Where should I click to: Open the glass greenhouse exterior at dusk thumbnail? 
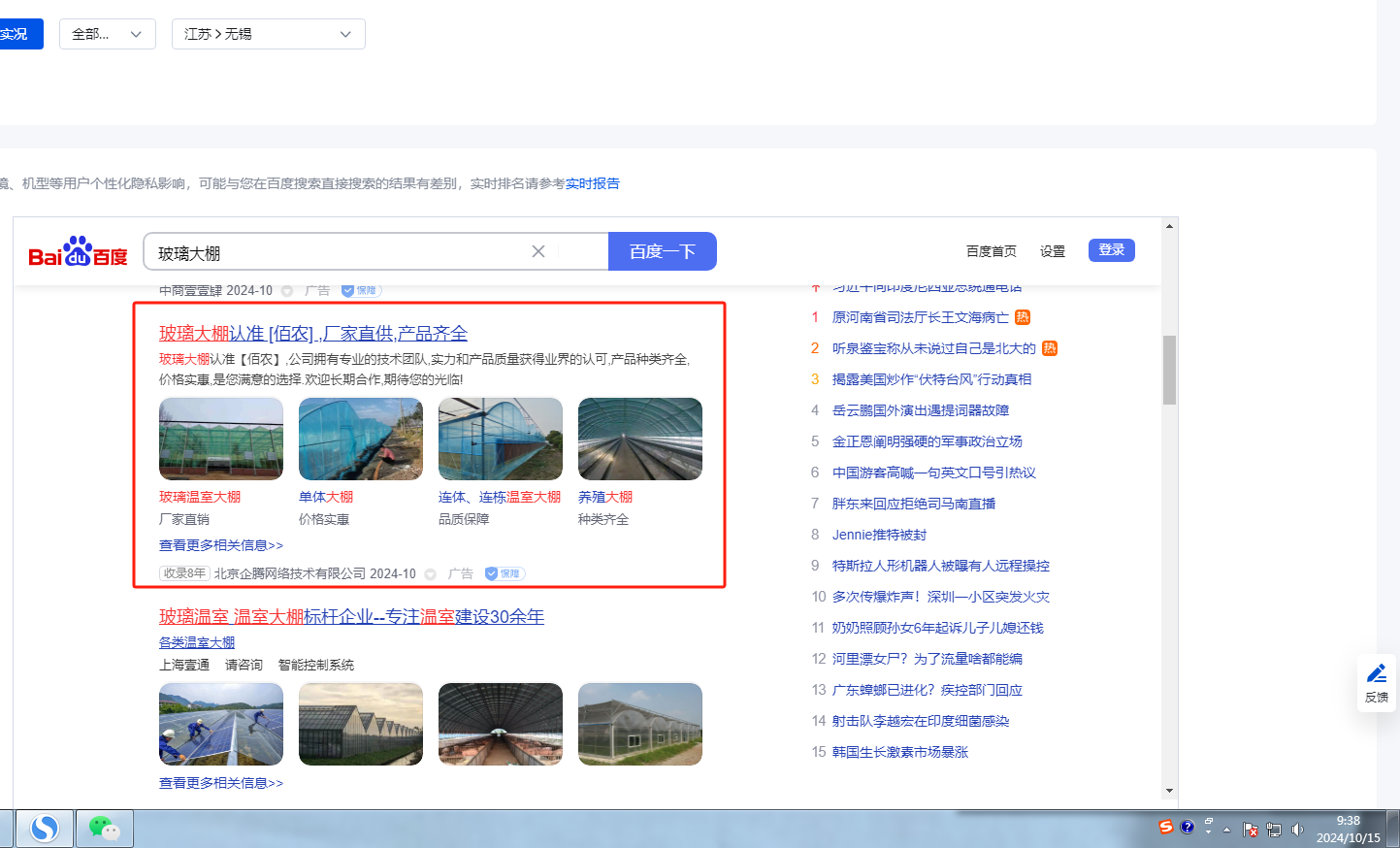[x=361, y=724]
